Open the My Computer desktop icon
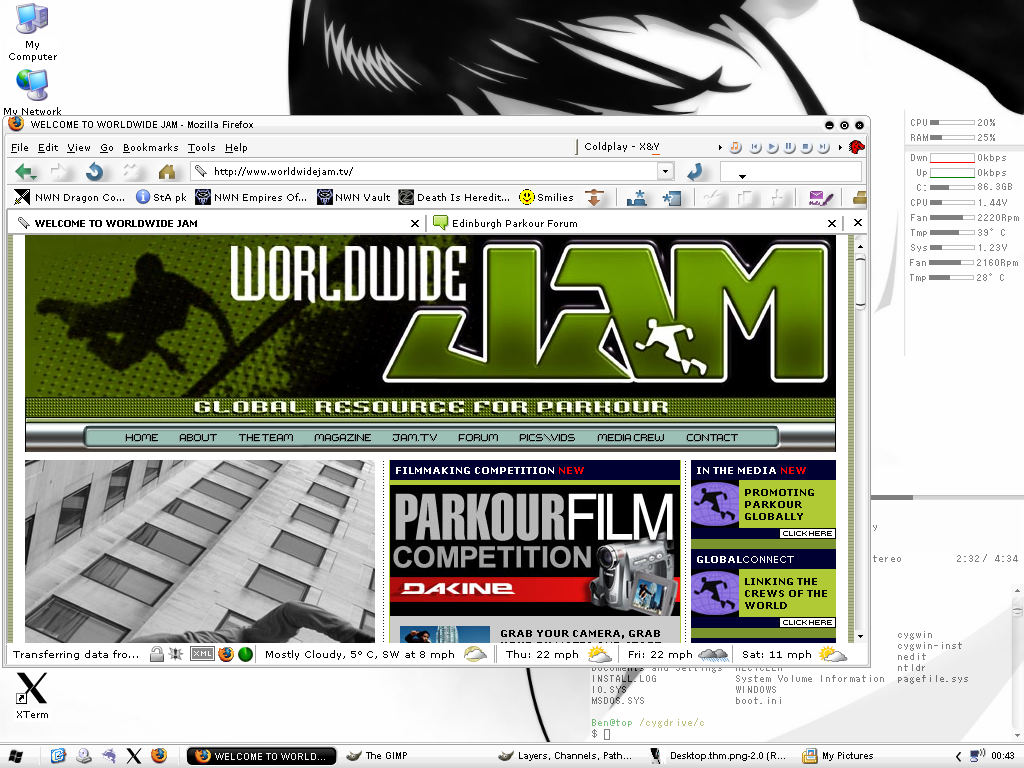 tap(32, 33)
